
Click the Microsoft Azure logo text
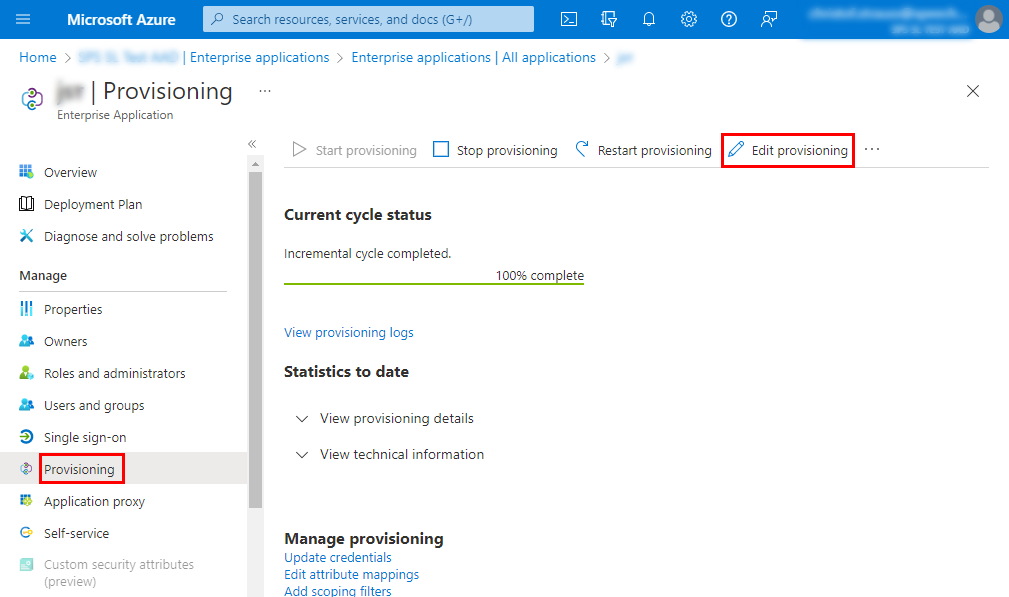(122, 19)
